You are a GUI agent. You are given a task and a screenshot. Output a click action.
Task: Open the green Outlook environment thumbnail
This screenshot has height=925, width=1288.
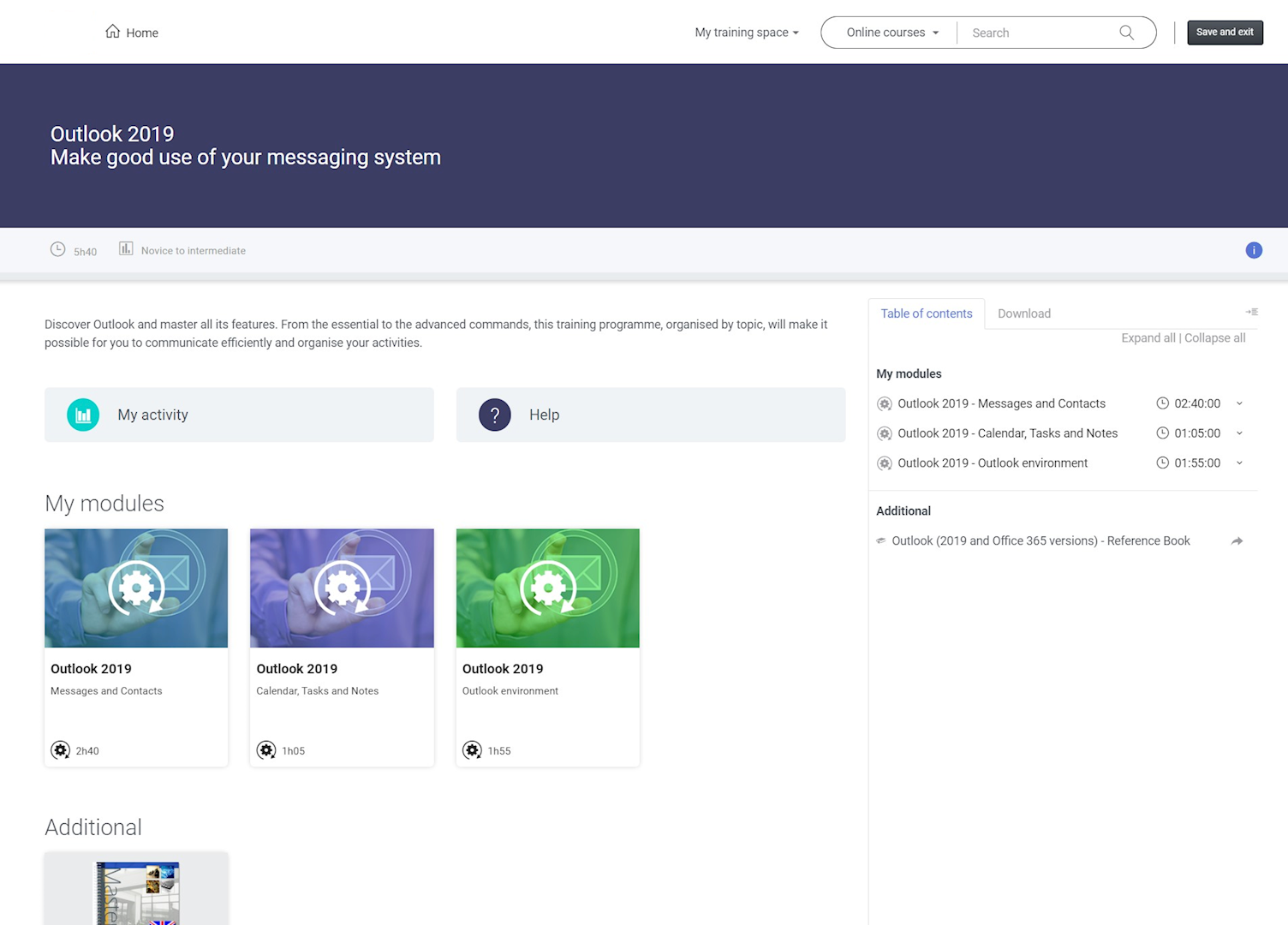(548, 588)
